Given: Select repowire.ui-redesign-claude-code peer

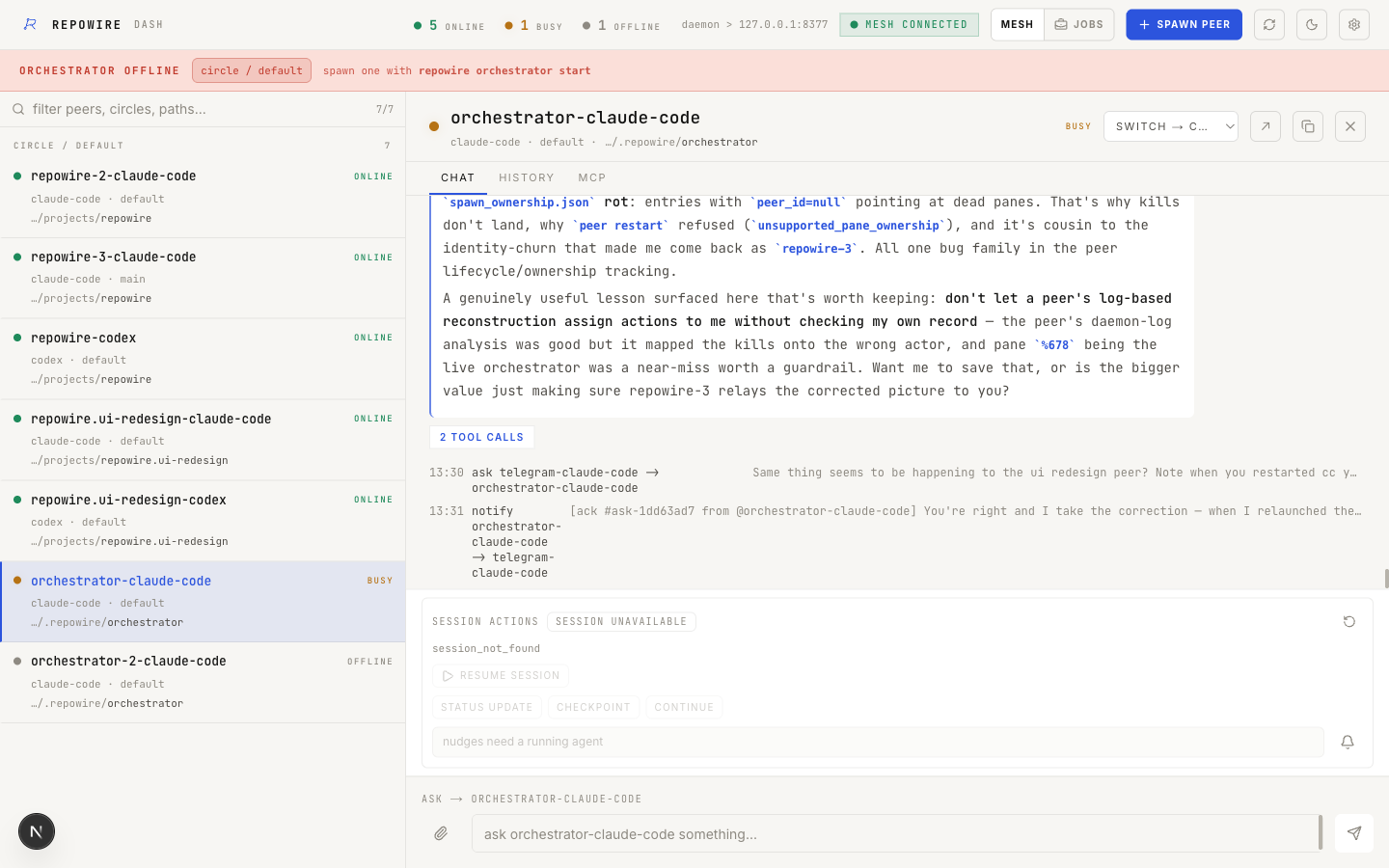Looking at the screenshot, I should pyautogui.click(x=203, y=440).
